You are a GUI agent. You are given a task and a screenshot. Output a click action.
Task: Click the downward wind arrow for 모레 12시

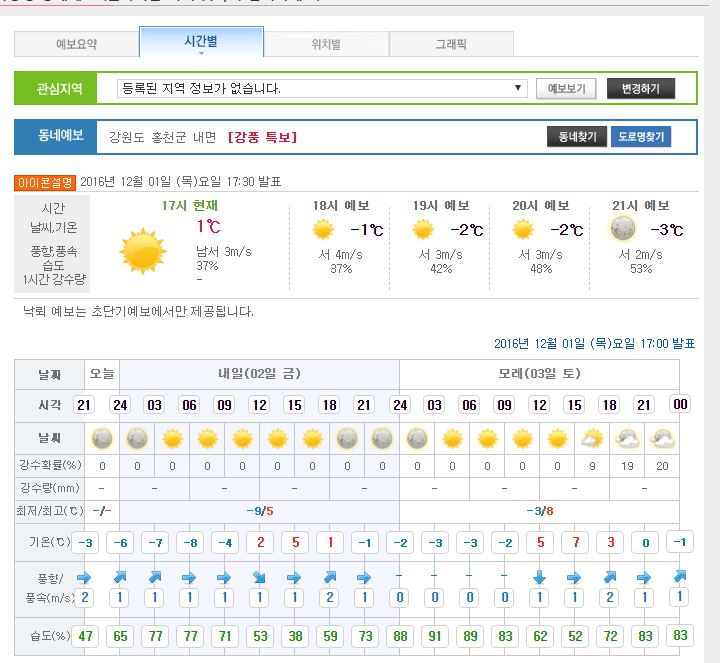click(539, 577)
